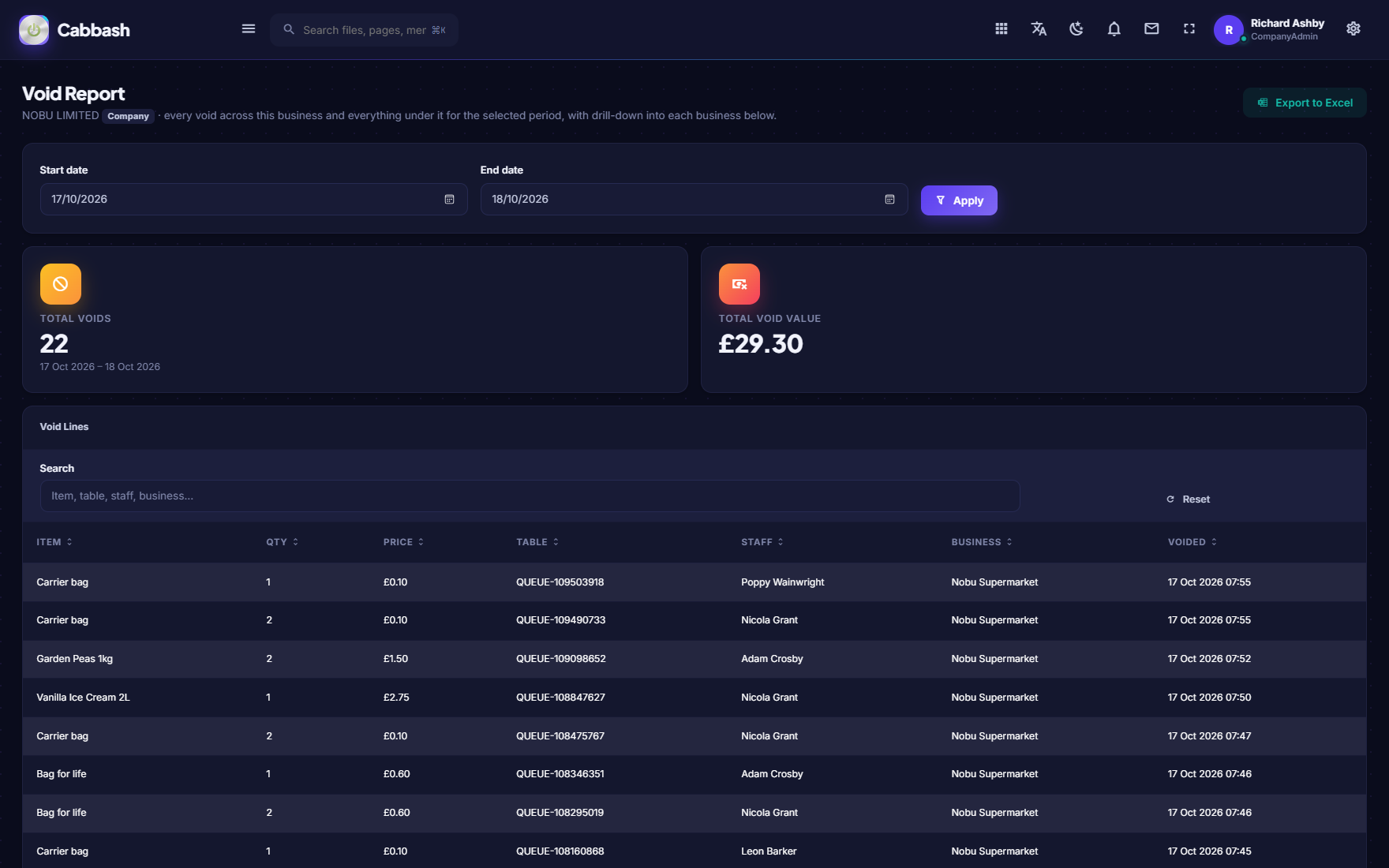Open the settings gear icon

pyautogui.click(x=1353, y=29)
